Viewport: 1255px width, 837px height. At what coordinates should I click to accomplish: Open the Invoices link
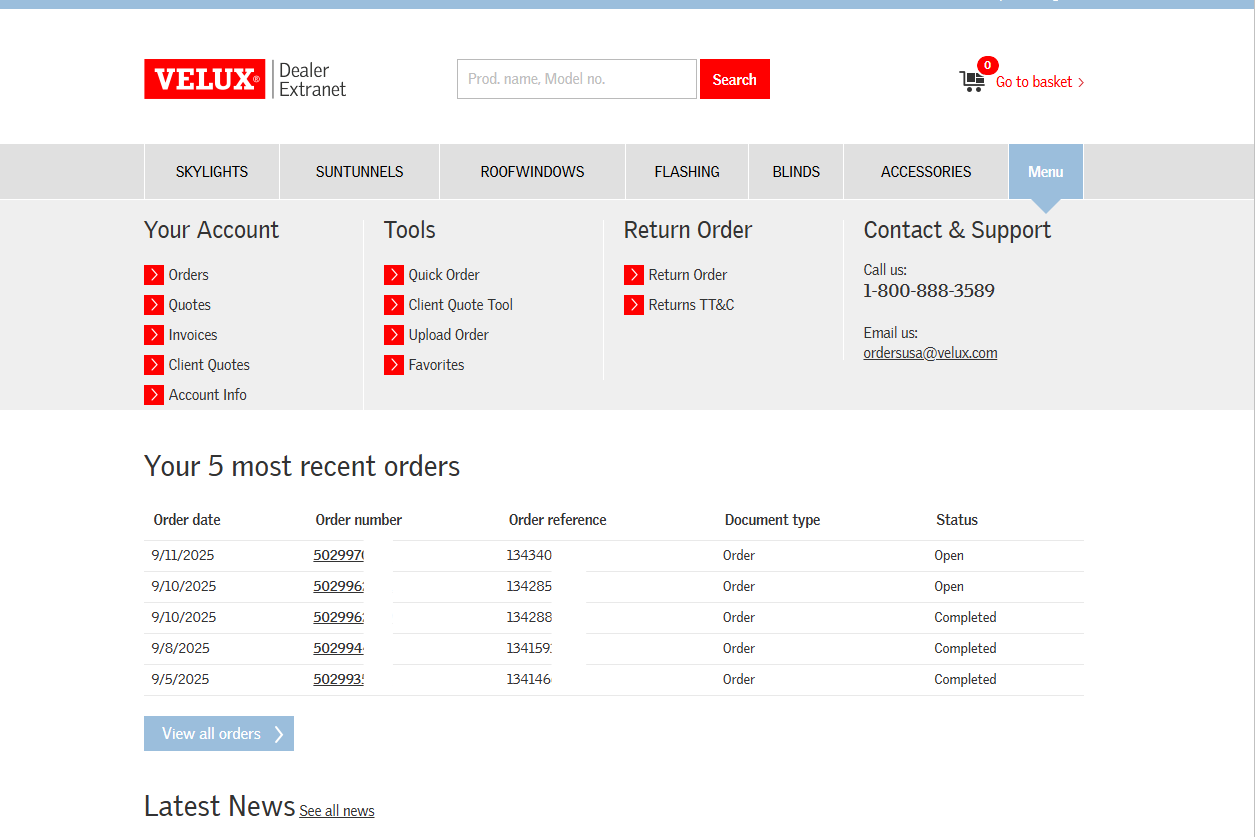click(x=193, y=335)
